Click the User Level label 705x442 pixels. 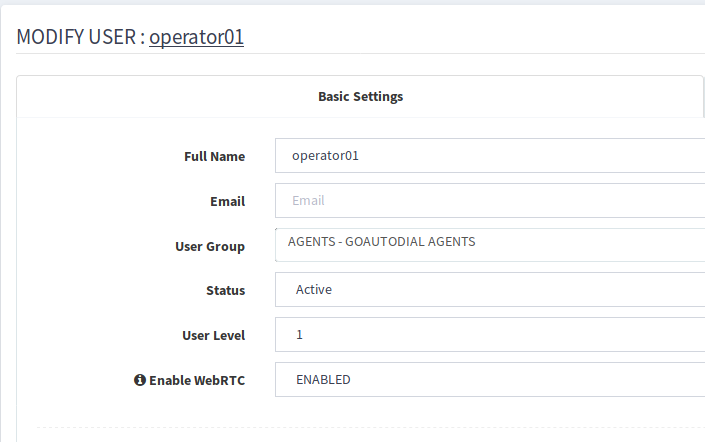click(x=214, y=335)
